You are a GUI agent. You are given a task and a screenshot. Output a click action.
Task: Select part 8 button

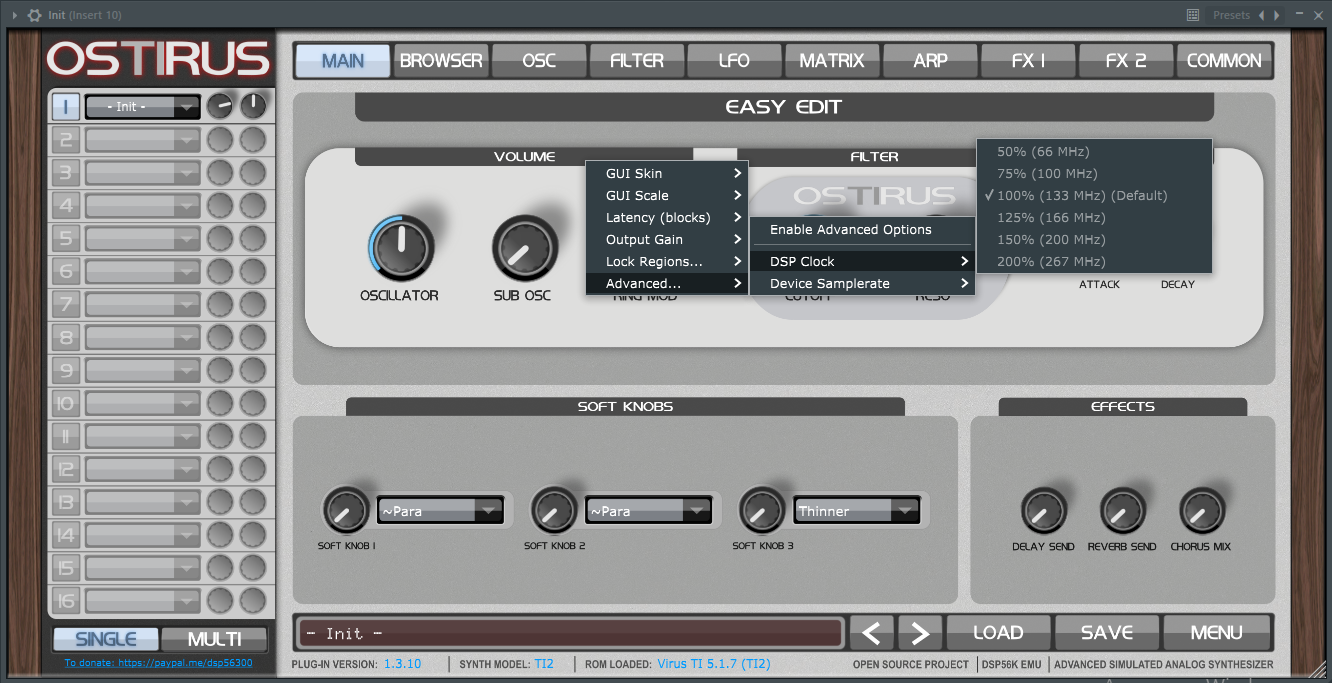(65, 337)
